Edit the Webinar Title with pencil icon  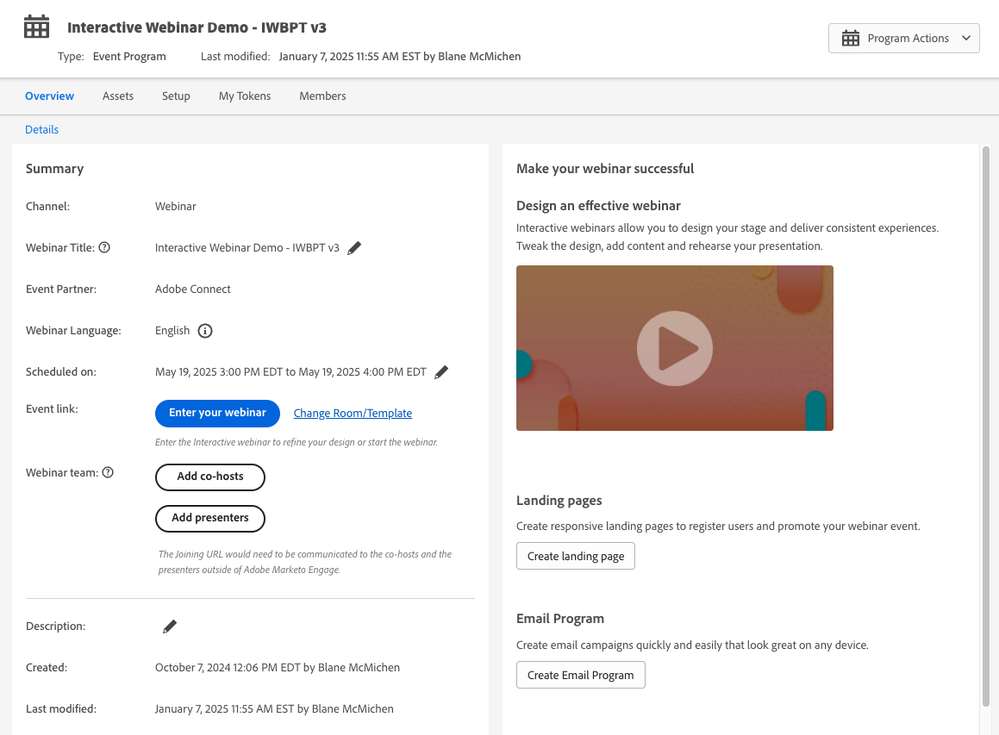click(354, 248)
